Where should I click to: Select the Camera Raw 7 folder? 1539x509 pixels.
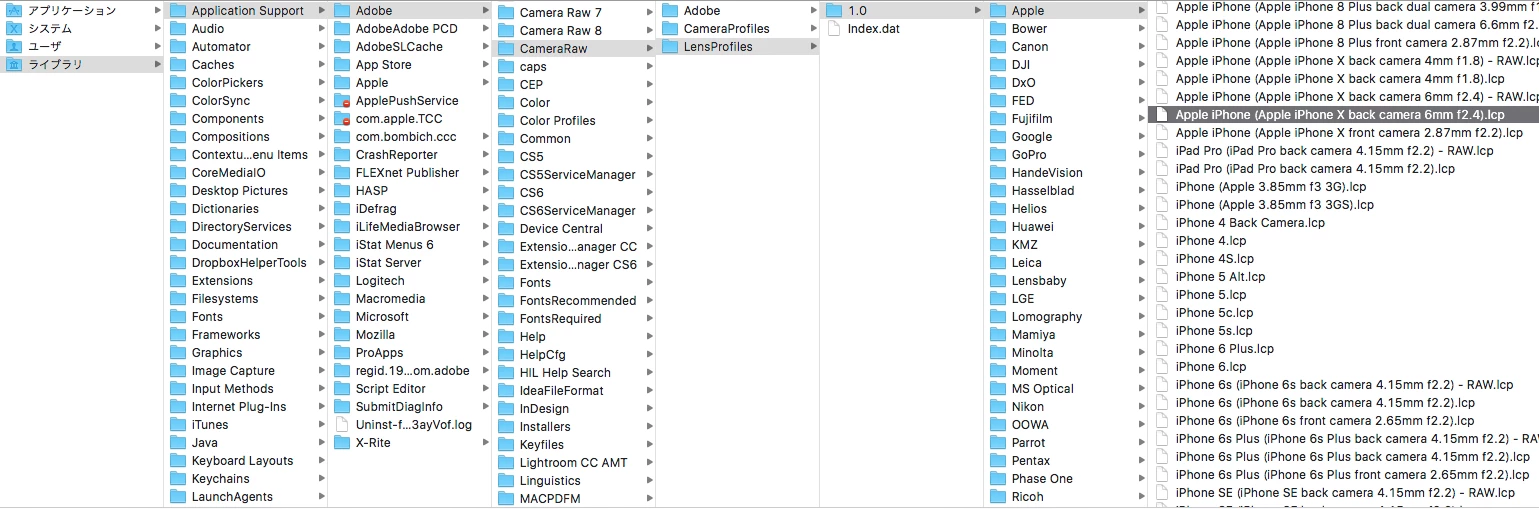(574, 12)
